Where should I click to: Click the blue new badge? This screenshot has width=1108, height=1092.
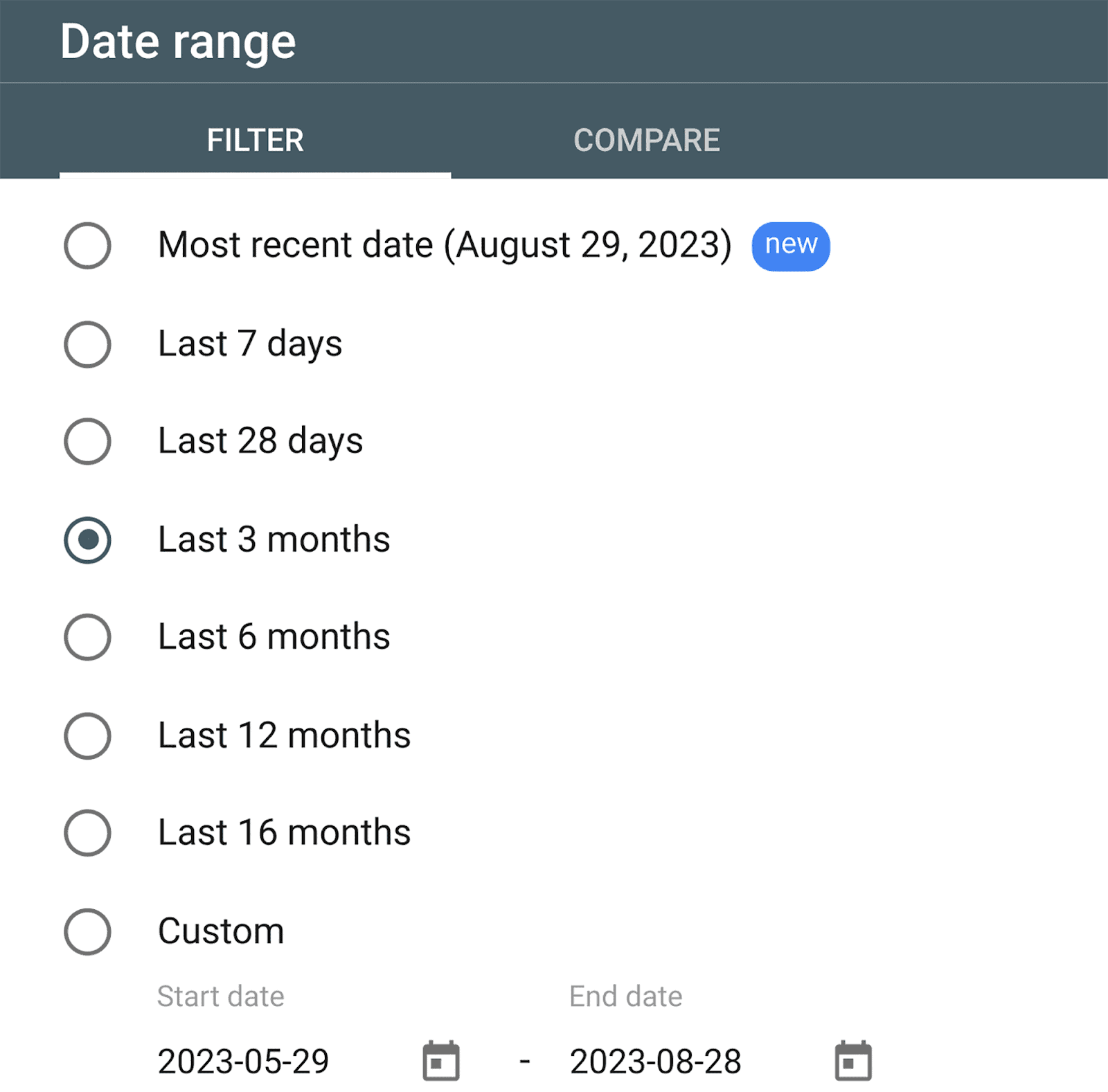pyautogui.click(x=790, y=245)
